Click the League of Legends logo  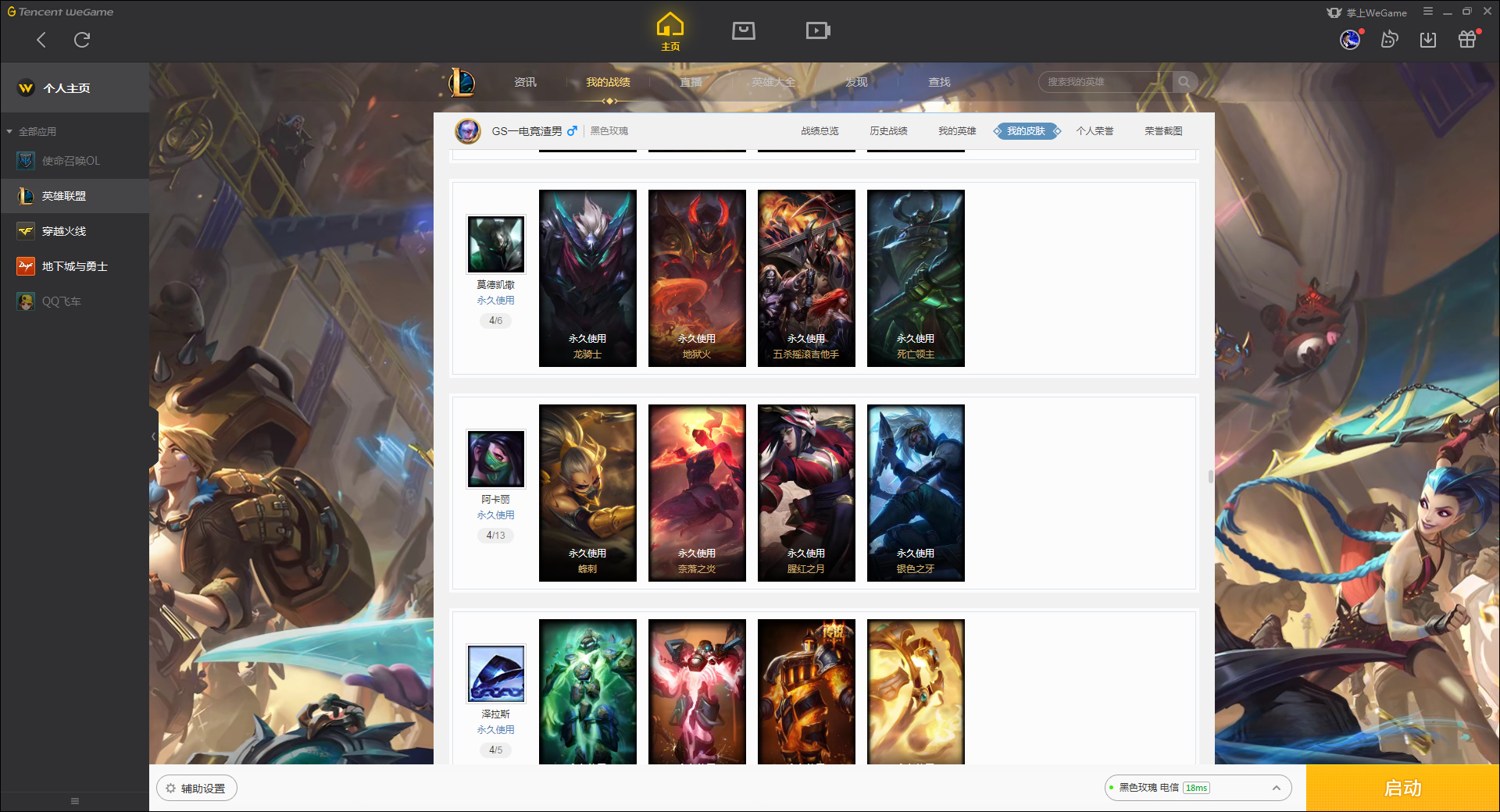(x=462, y=82)
